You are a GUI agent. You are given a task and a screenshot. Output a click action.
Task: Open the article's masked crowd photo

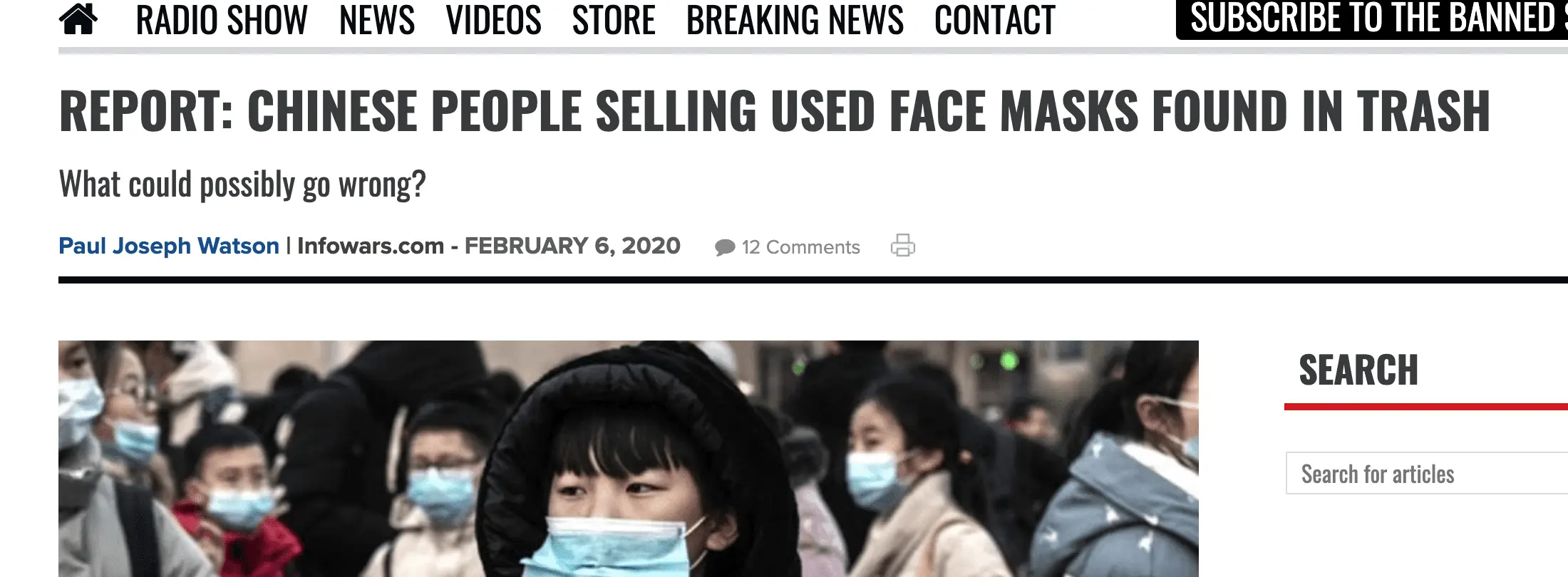[x=629, y=459]
